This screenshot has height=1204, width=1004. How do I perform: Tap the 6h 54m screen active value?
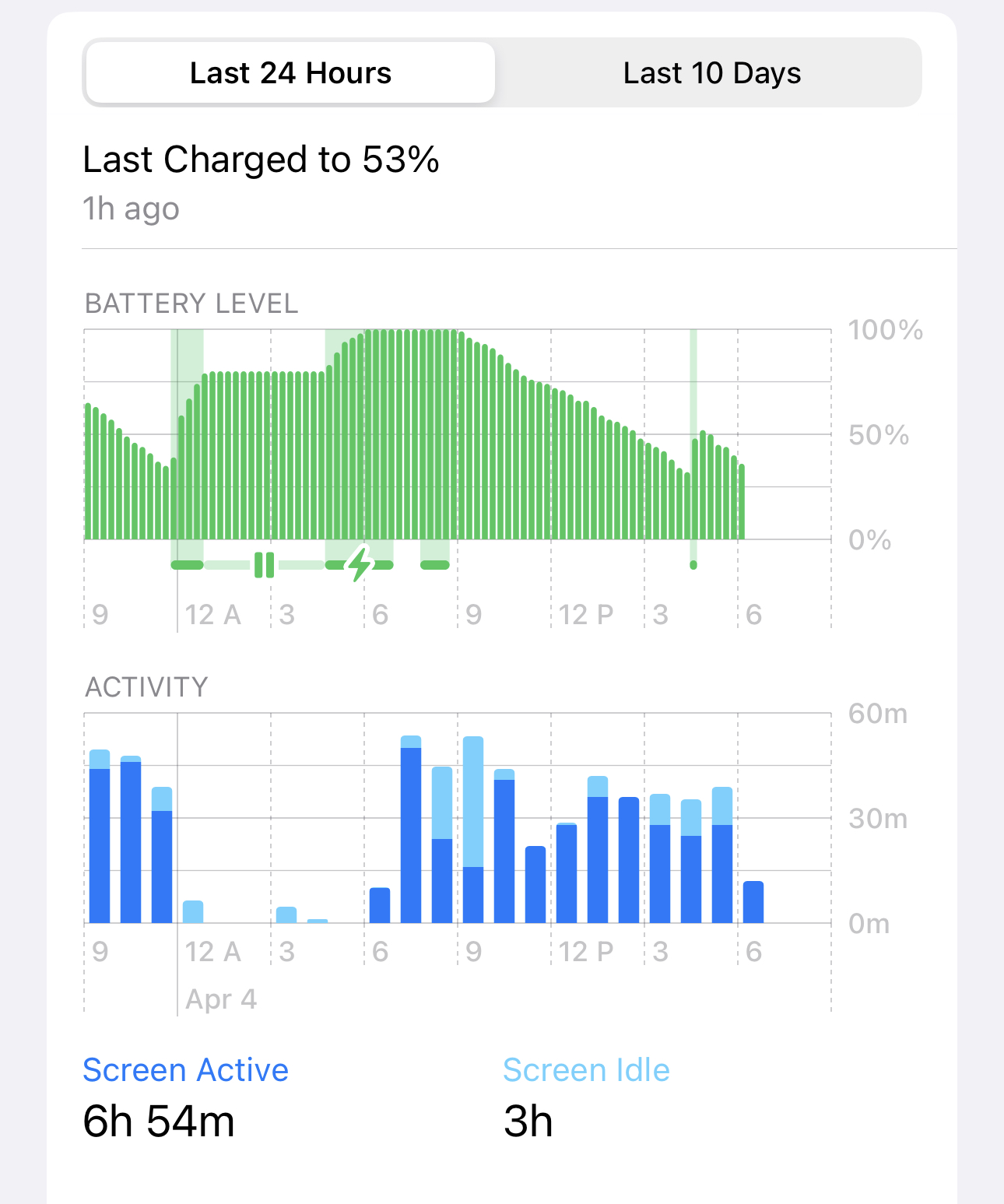click(159, 1122)
